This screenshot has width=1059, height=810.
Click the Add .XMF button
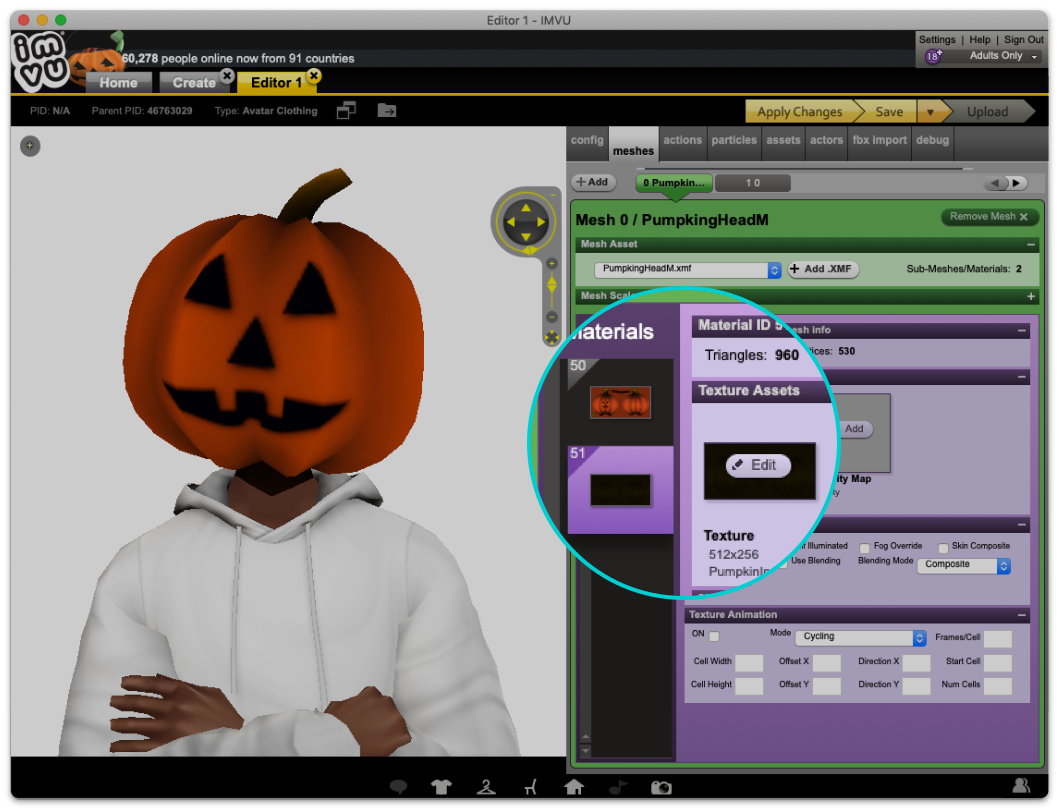823,269
